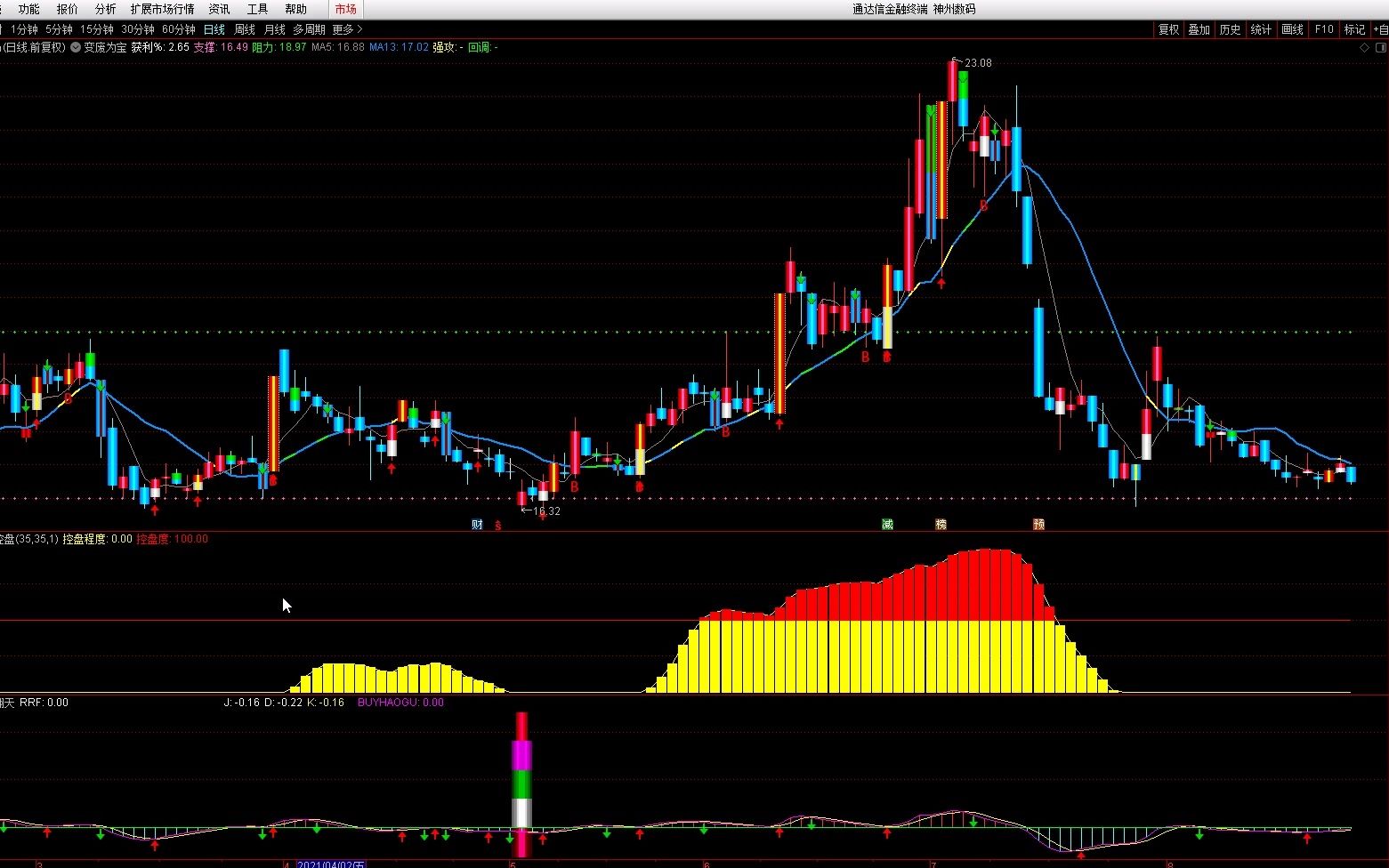The height and width of the screenshot is (868, 1389).
Task: Open the 资讯 menu
Action: [x=219, y=9]
